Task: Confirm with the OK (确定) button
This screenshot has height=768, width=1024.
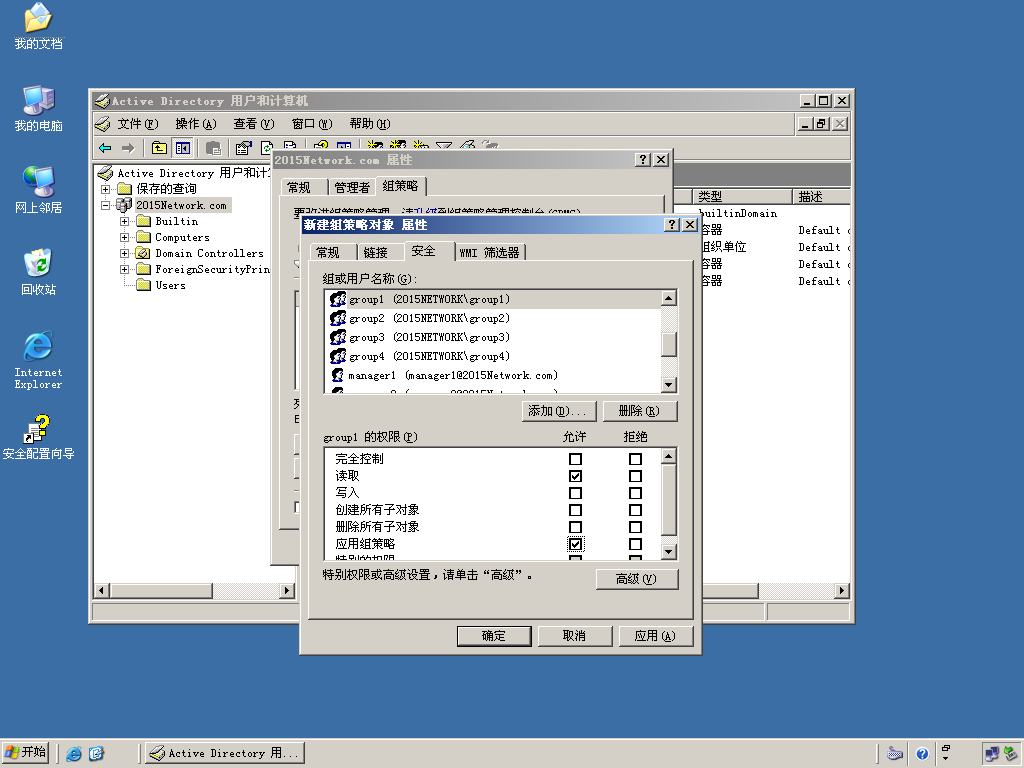Action: click(494, 635)
